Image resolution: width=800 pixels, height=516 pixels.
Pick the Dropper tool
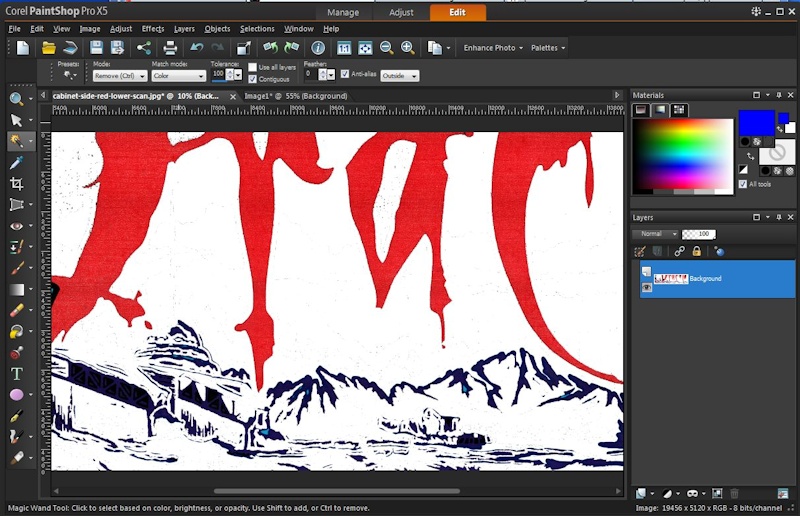[16, 162]
